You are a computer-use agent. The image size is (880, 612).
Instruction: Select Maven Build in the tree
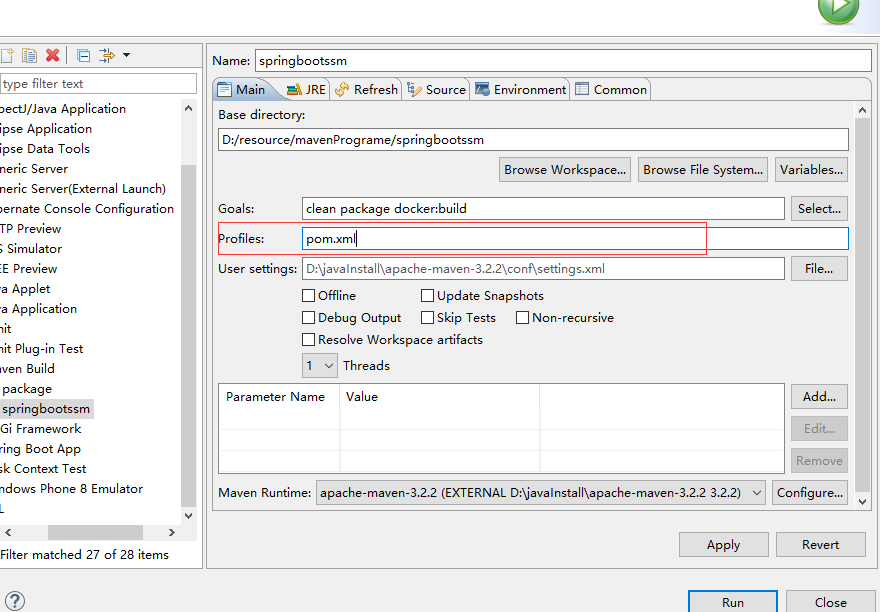(x=27, y=369)
